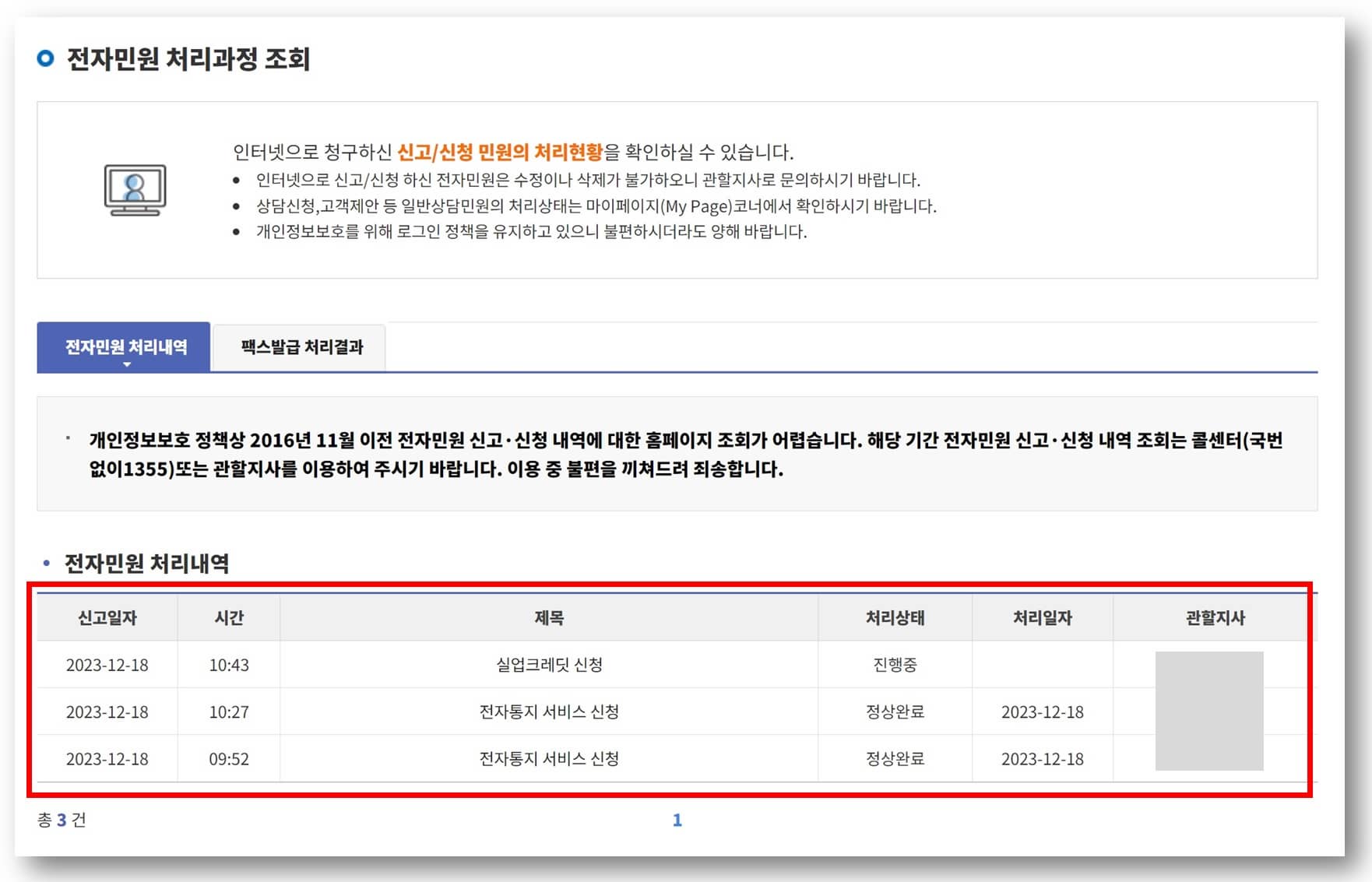
Task: Click the 총 3 건 record count text
Action: 62,819
